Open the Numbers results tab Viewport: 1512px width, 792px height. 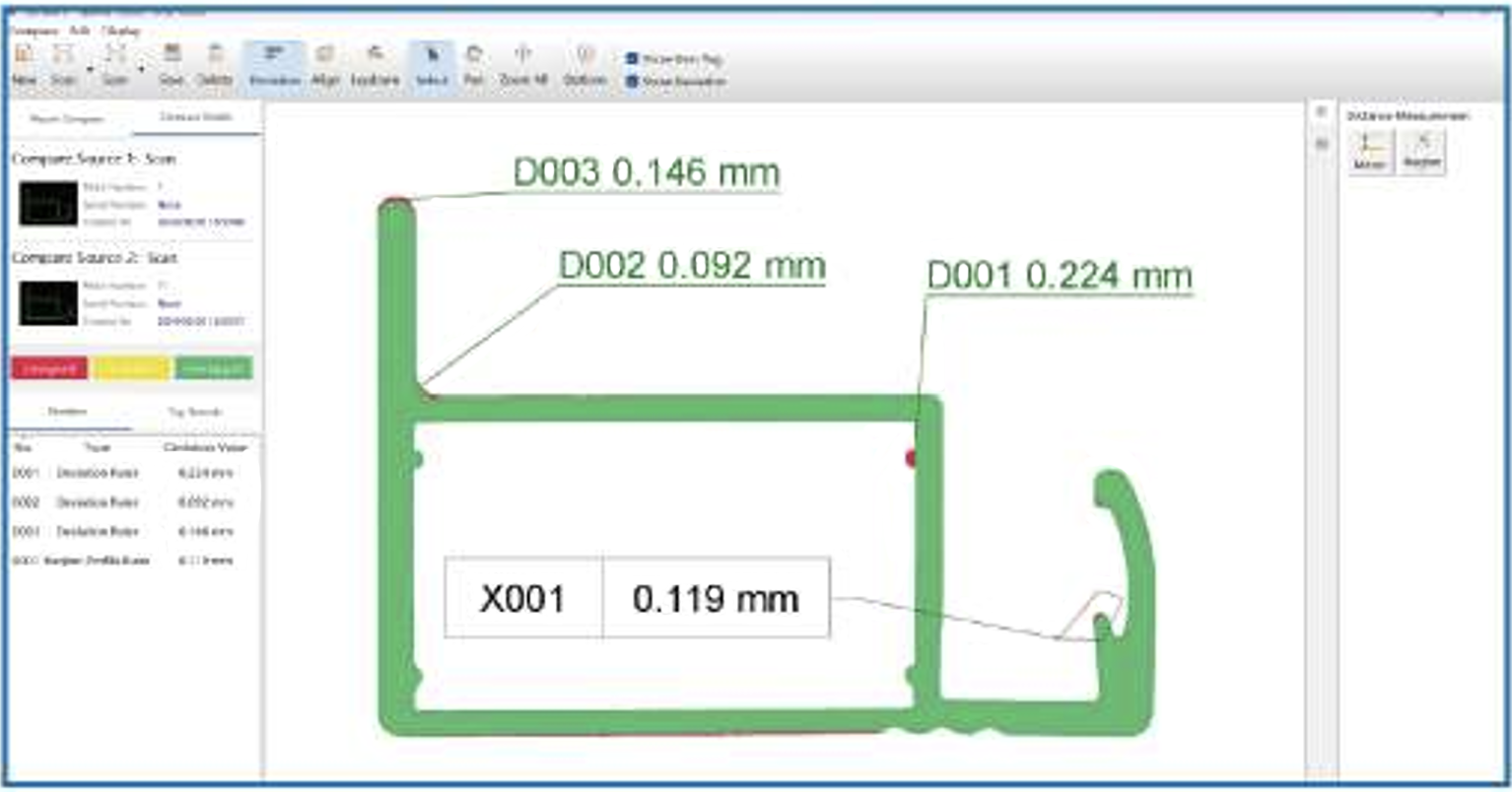point(67,412)
